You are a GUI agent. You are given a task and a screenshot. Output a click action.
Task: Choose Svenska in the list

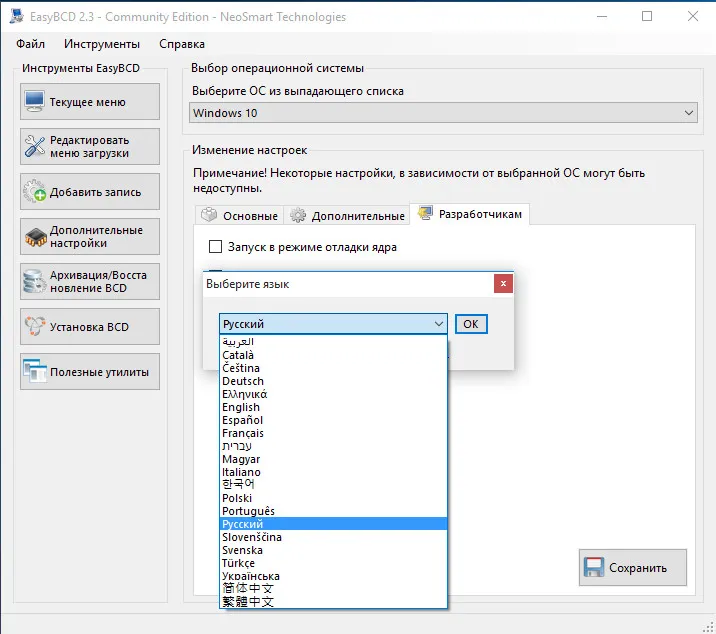pos(333,550)
